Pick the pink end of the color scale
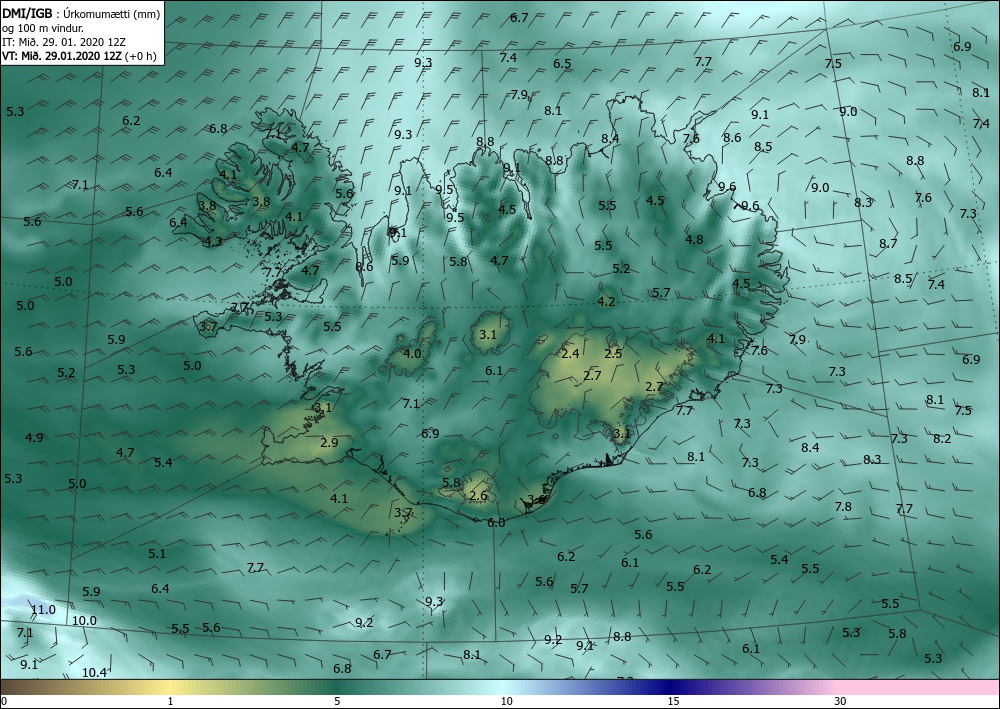Viewport: 1000px width, 709px height. click(x=918, y=687)
